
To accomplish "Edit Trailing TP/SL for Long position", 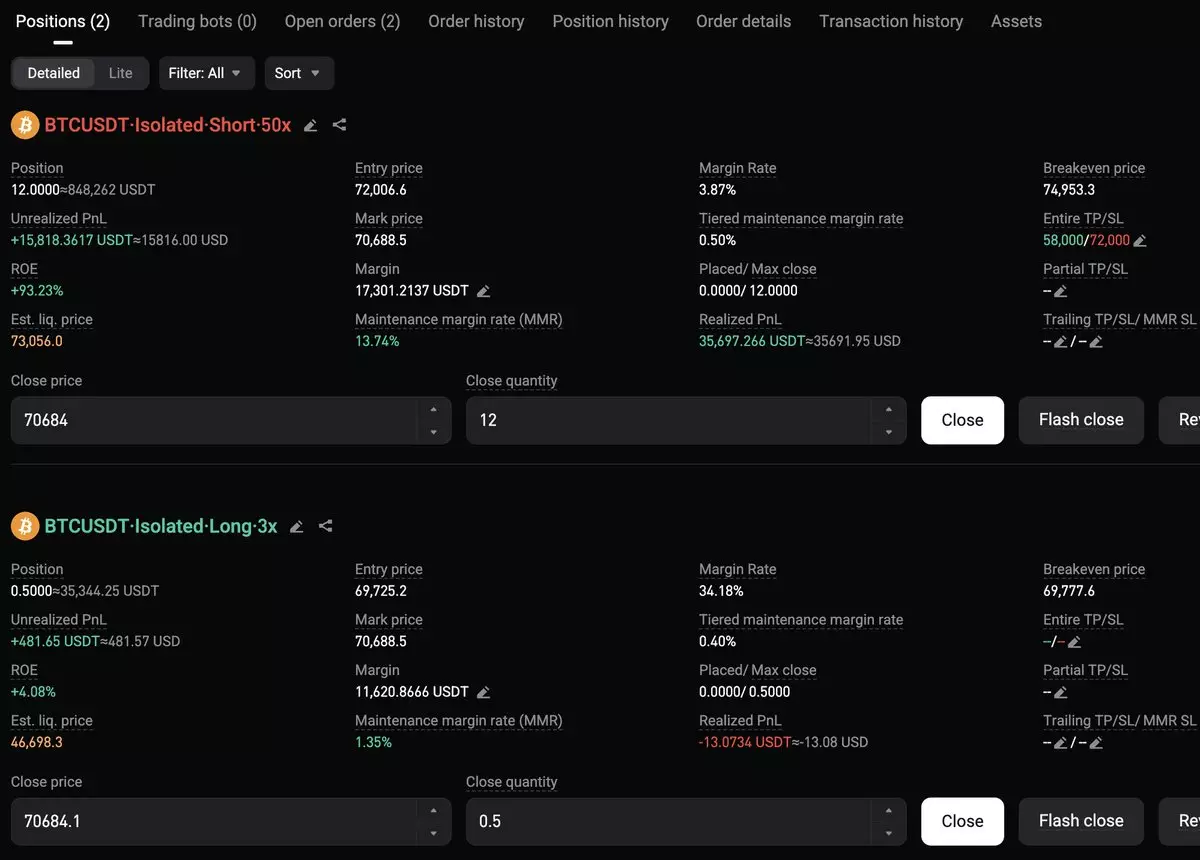I will pos(1061,743).
